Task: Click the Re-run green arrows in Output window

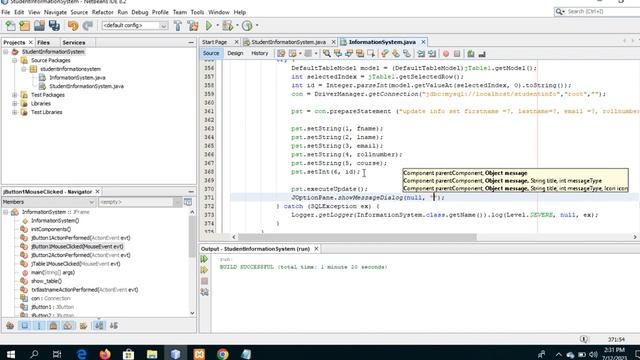Action: tap(204, 259)
